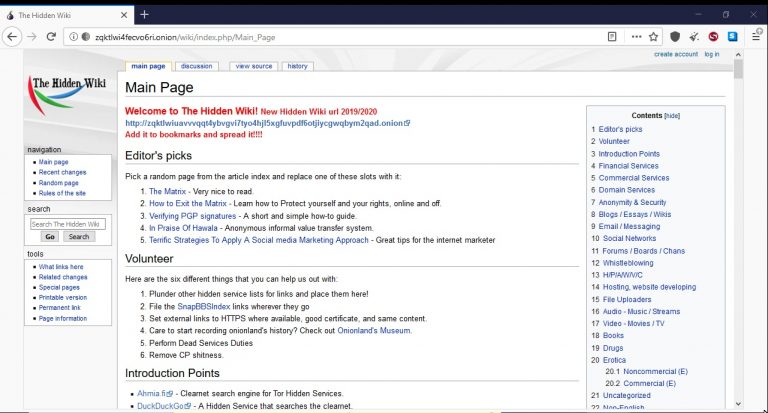Open the Ahmia.fi link
Viewport: 768px width, 413px height.
click(155, 393)
